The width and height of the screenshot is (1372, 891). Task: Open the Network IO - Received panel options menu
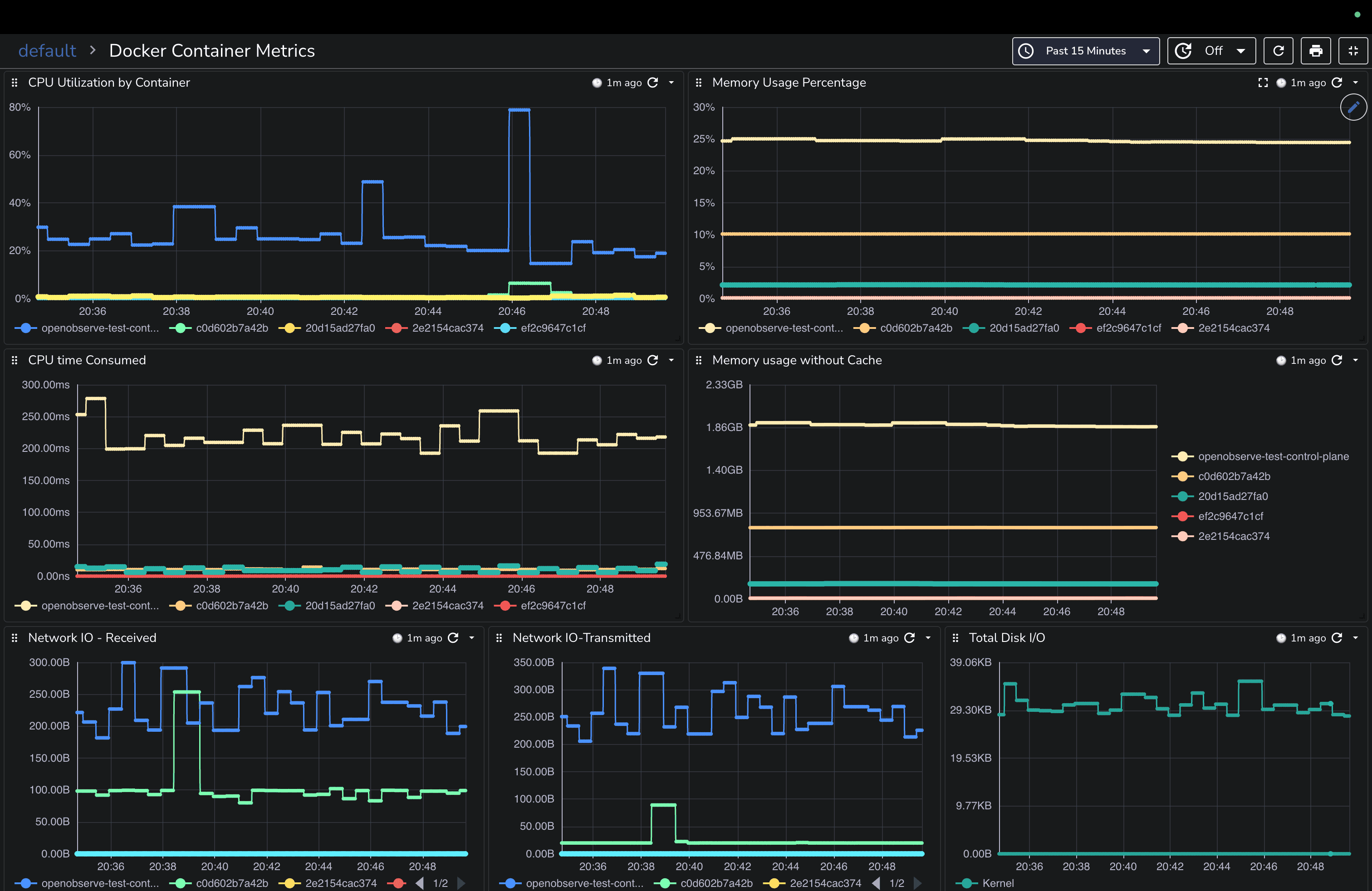click(471, 637)
